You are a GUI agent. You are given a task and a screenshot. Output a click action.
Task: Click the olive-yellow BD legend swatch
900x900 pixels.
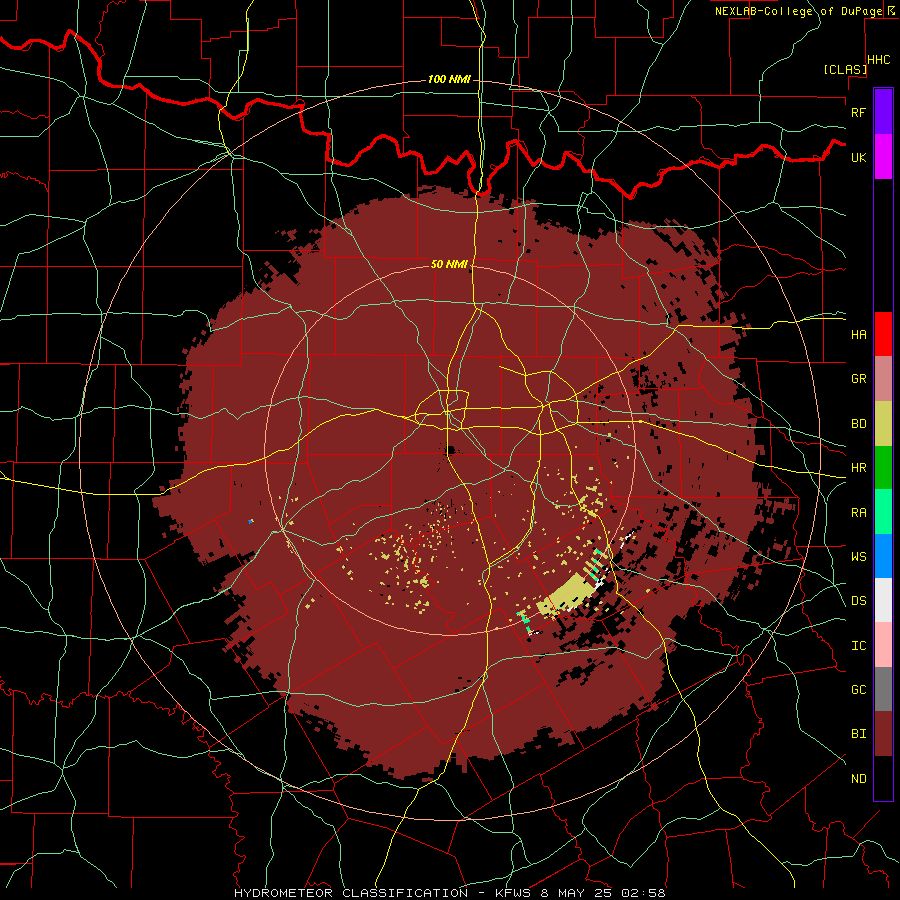click(x=883, y=424)
